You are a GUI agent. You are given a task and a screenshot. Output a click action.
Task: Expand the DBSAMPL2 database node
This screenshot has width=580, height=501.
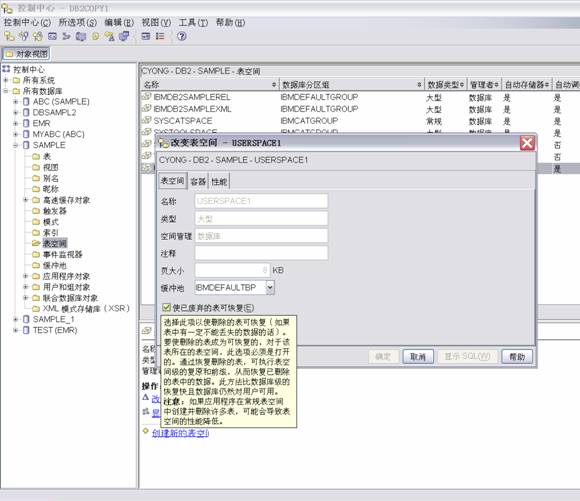coord(16,112)
